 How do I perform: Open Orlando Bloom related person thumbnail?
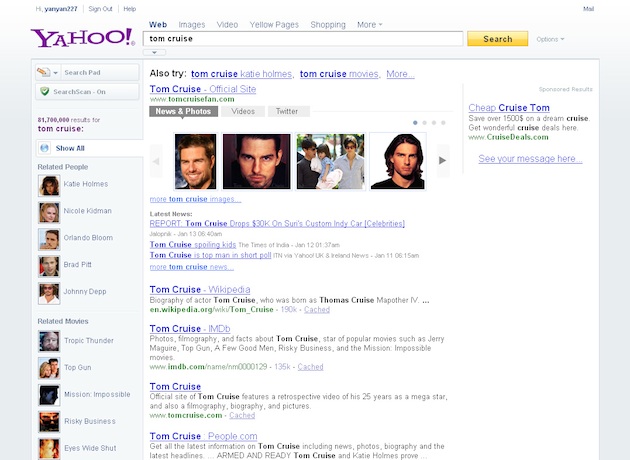(49, 239)
